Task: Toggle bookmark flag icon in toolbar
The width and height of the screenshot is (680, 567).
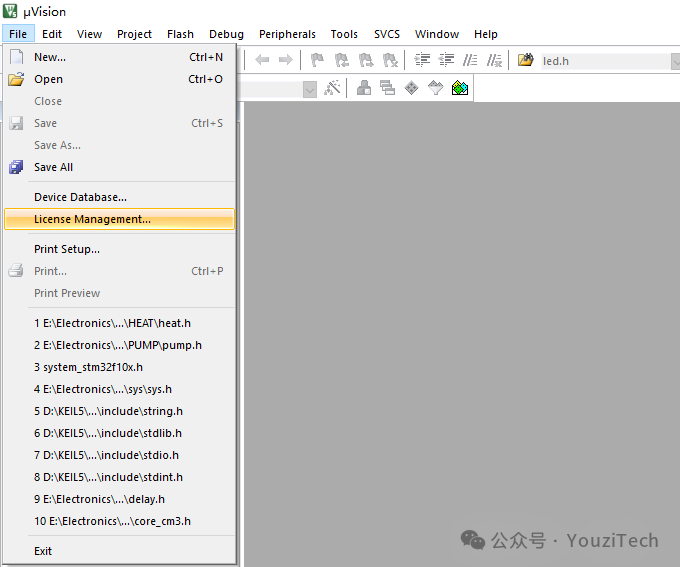Action: (317, 59)
